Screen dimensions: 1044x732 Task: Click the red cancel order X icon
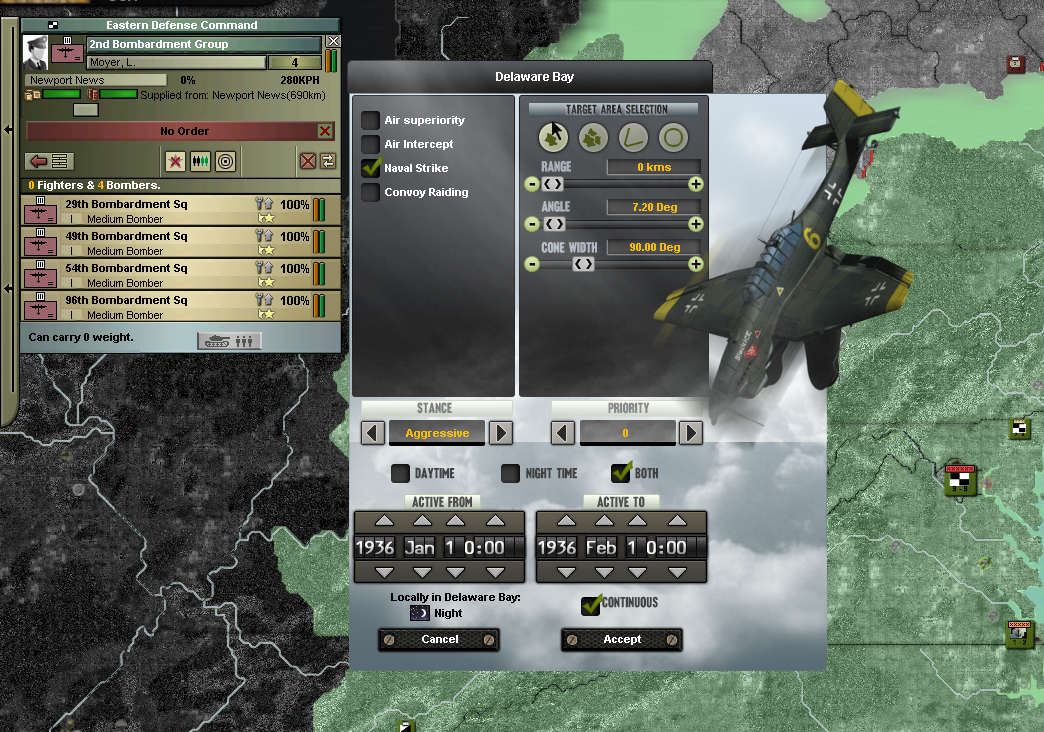pyautogui.click(x=325, y=131)
